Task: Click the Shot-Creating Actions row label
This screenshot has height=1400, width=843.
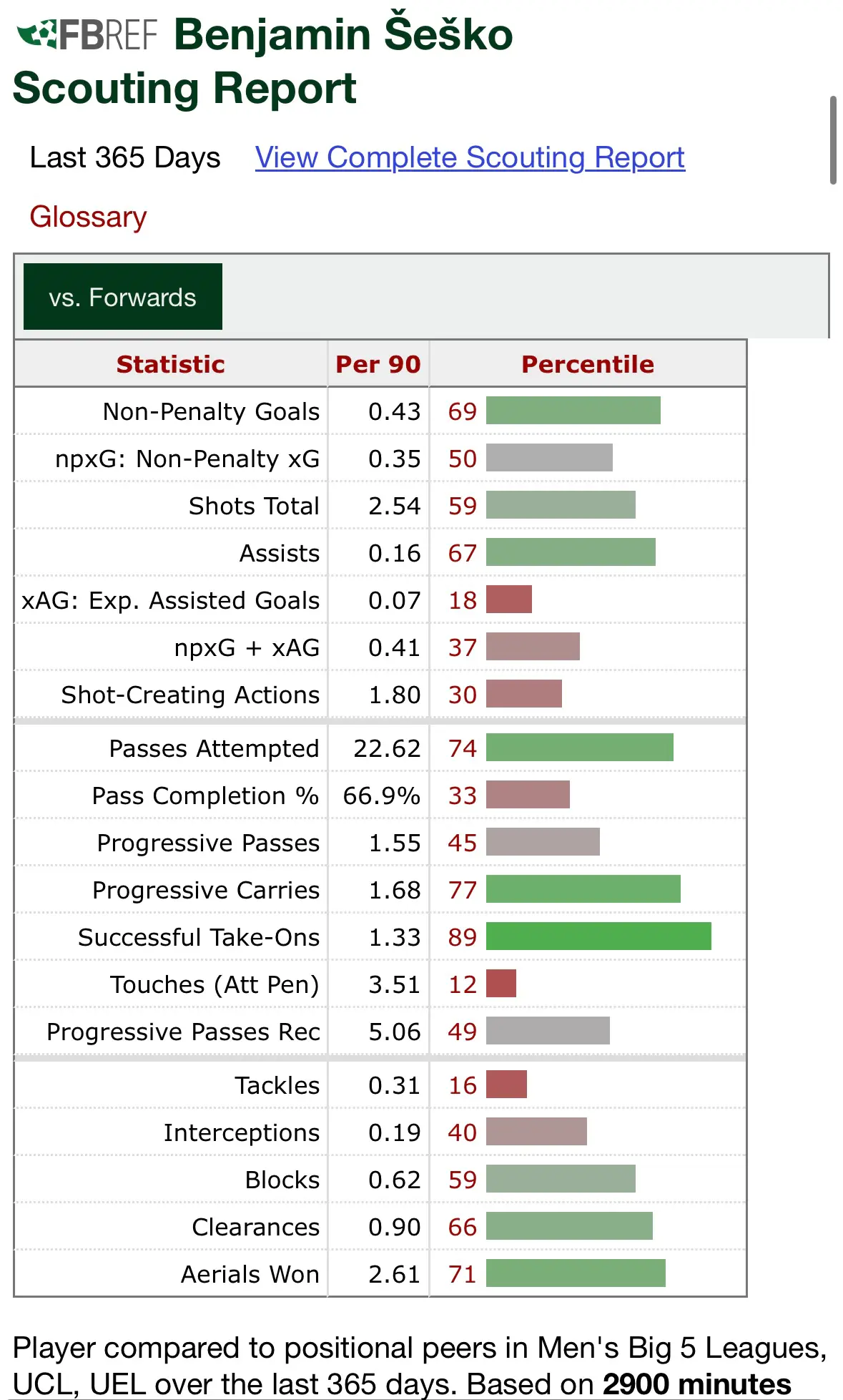Action: [190, 695]
